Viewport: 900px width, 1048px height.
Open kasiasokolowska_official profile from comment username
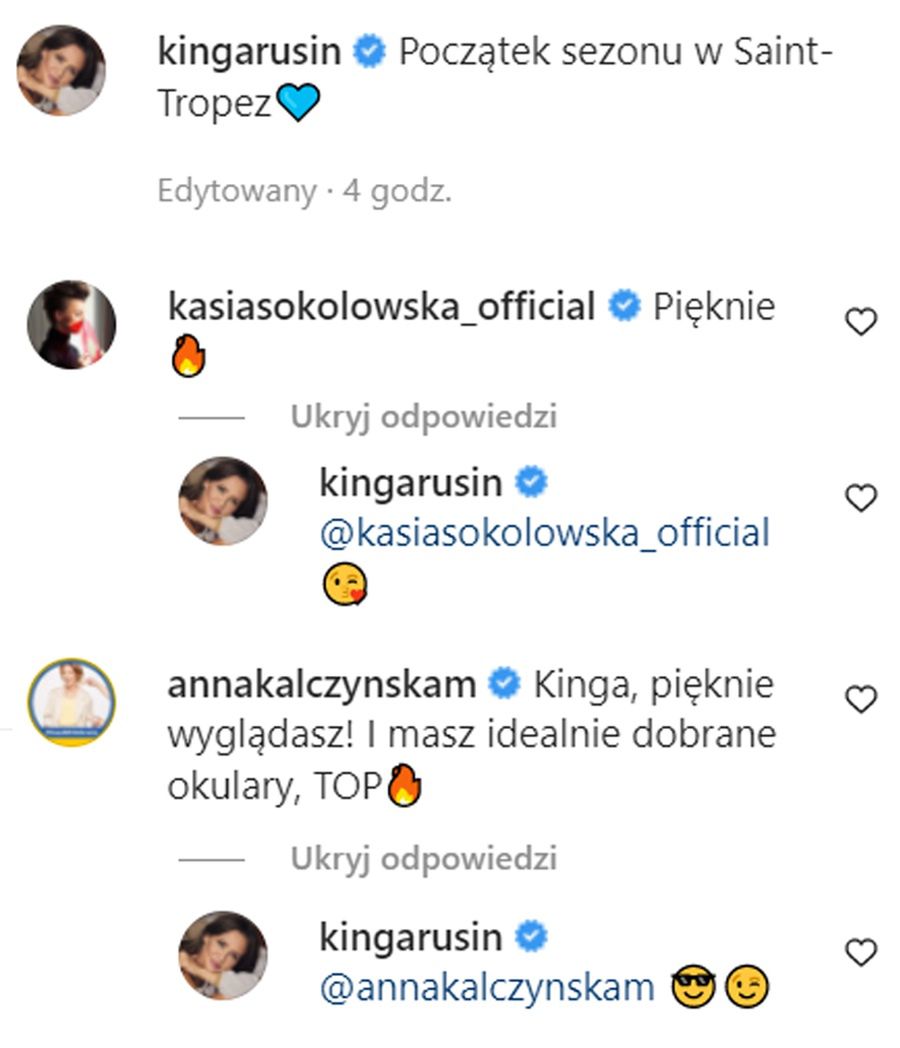[x=381, y=307]
